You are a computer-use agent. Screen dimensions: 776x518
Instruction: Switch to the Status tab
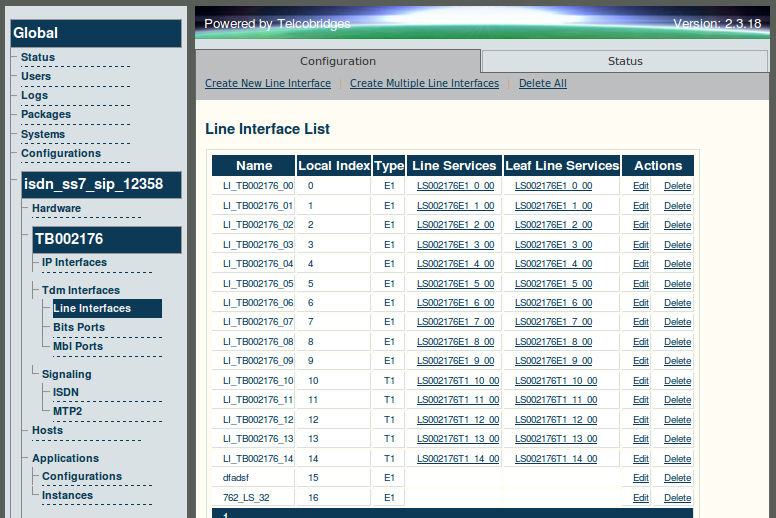point(625,61)
